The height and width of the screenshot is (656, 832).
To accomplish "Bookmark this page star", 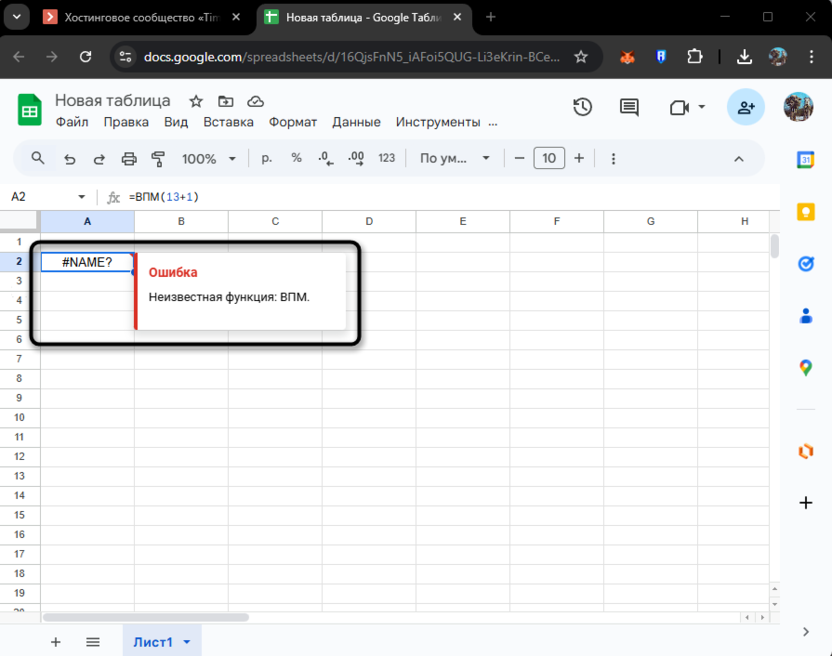I will 581,56.
